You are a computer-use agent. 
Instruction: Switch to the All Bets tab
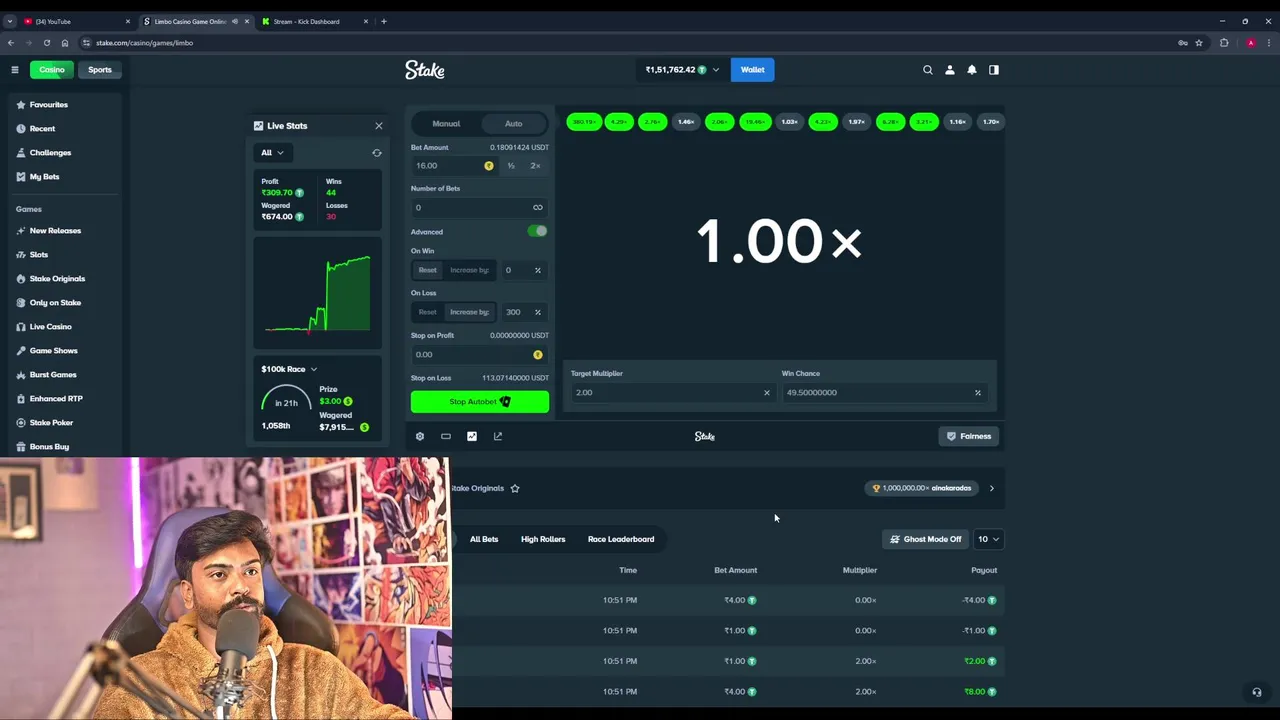pyautogui.click(x=484, y=539)
